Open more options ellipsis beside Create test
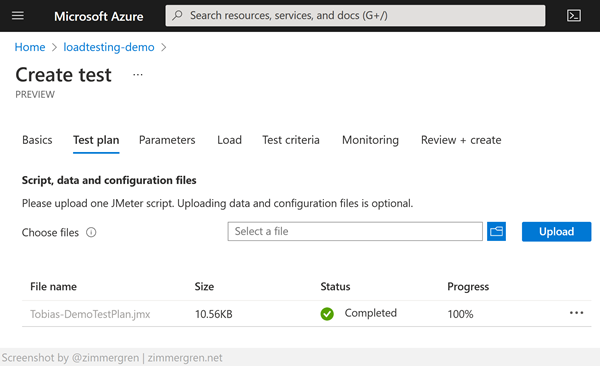This screenshot has height=366, width=600. click(138, 75)
